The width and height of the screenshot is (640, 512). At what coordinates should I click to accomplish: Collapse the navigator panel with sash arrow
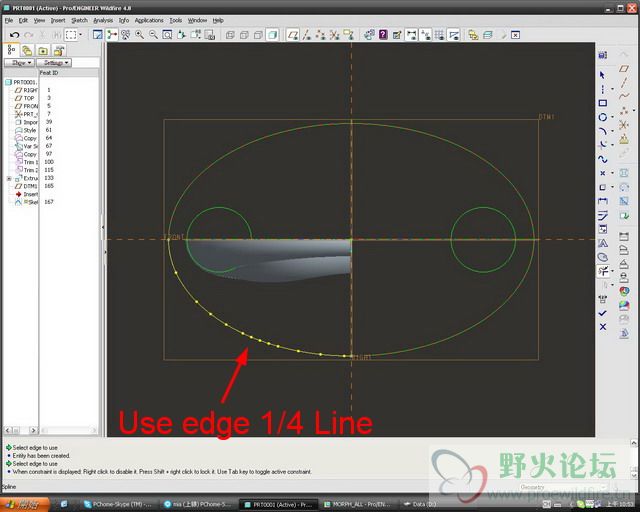[x=103, y=227]
